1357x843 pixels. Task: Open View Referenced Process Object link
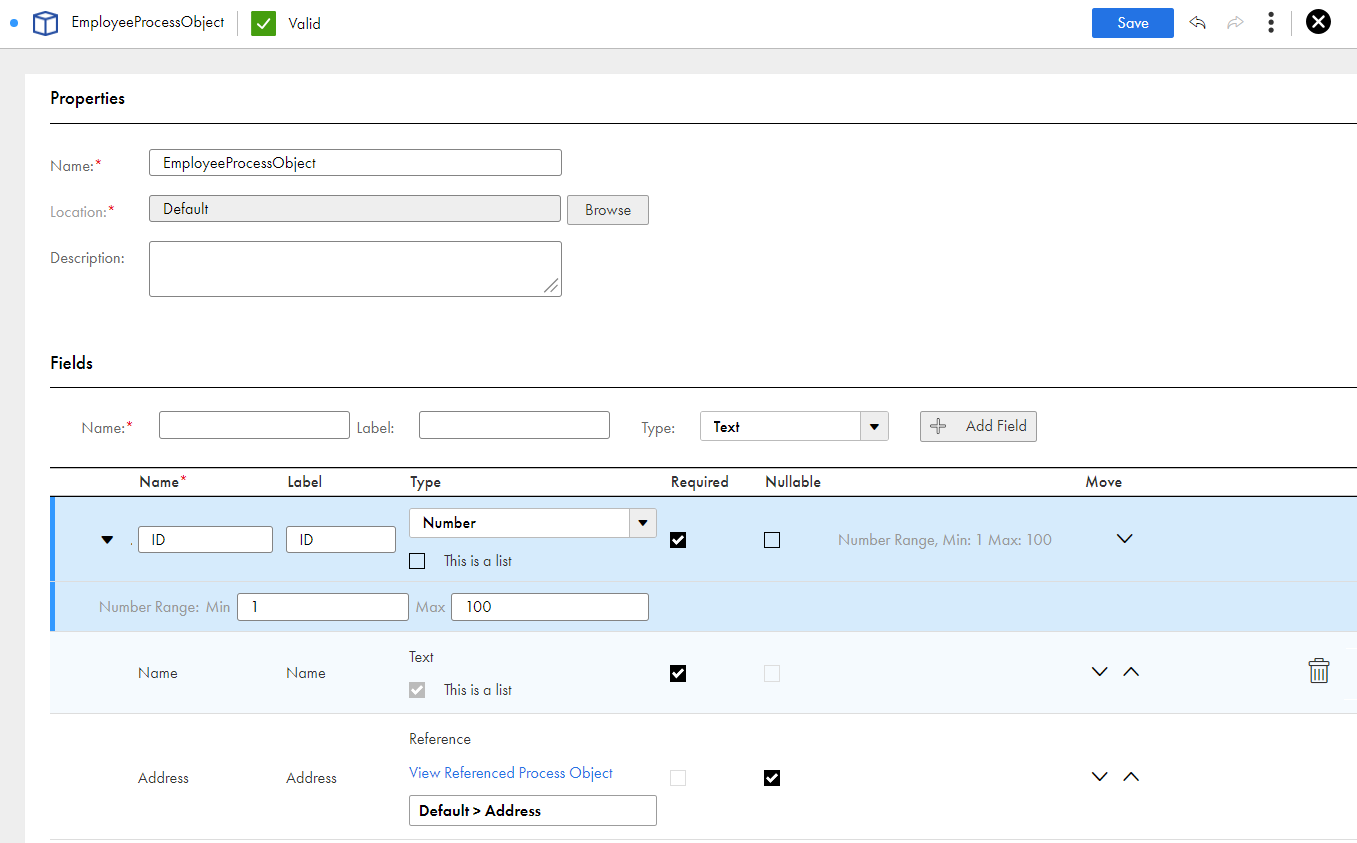511,773
